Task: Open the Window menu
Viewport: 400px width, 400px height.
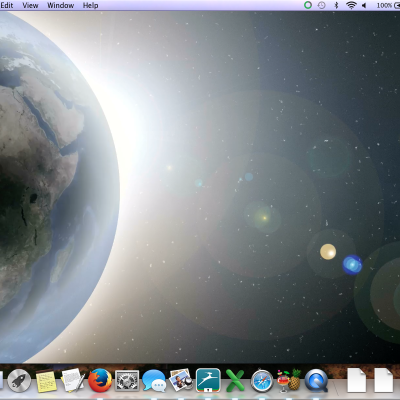Action: (x=61, y=5)
